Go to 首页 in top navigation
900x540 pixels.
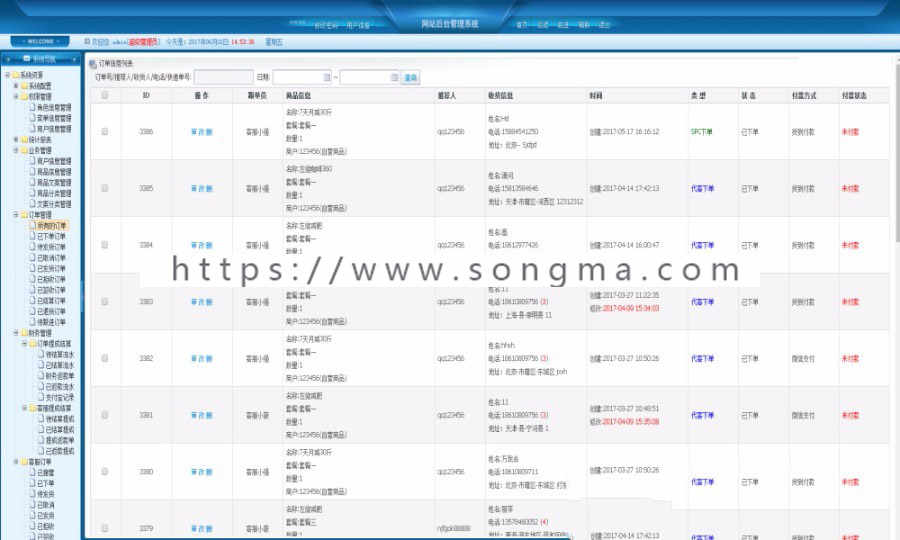(x=522, y=25)
